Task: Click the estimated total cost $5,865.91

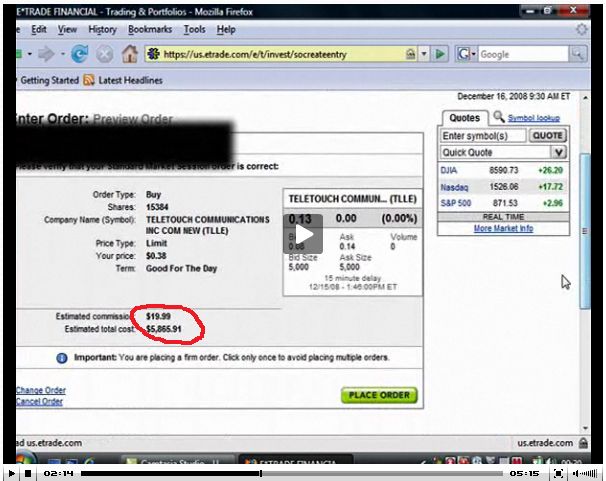Action: coord(164,329)
